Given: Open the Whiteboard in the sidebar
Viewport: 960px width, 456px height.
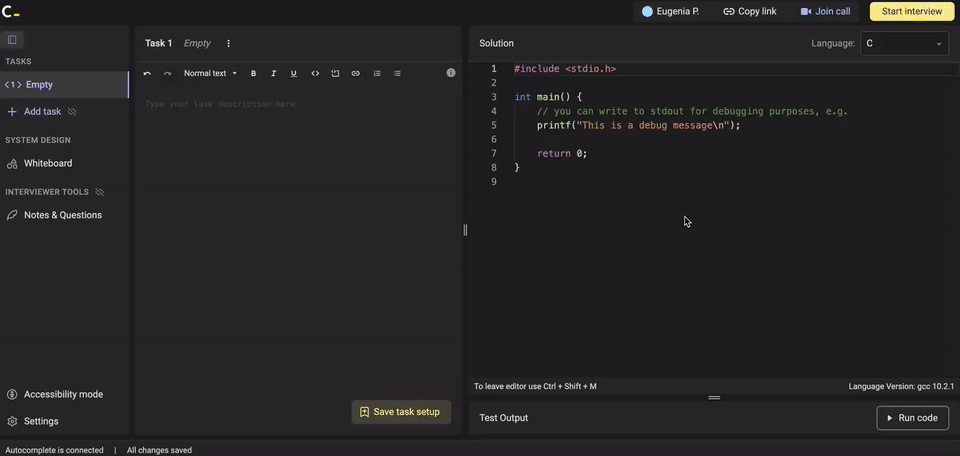Looking at the screenshot, I should 48,163.
